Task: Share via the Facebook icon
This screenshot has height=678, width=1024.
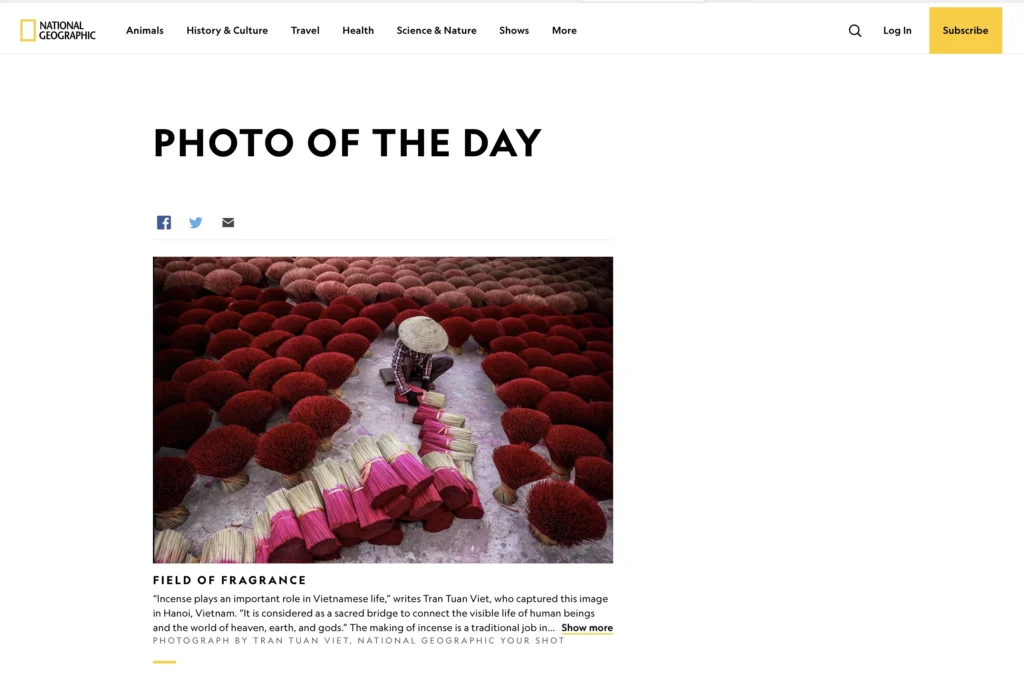Action: point(164,223)
